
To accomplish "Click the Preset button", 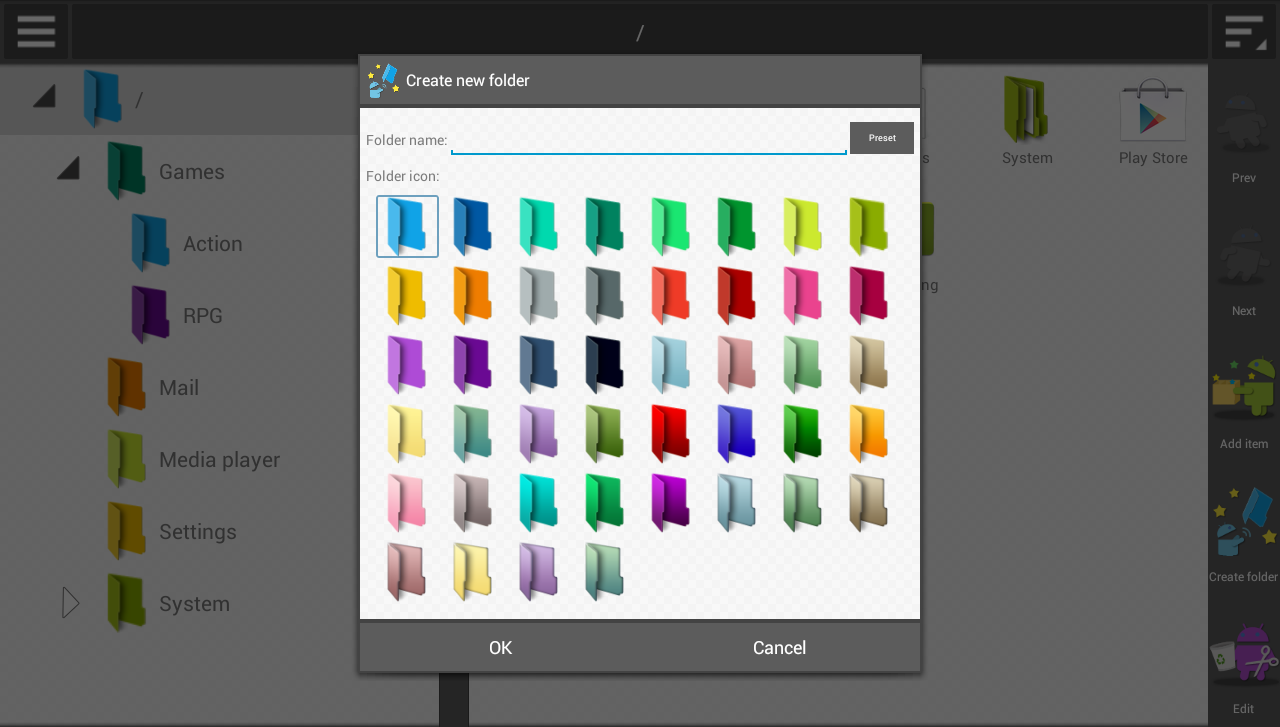I will pyautogui.click(x=882, y=138).
